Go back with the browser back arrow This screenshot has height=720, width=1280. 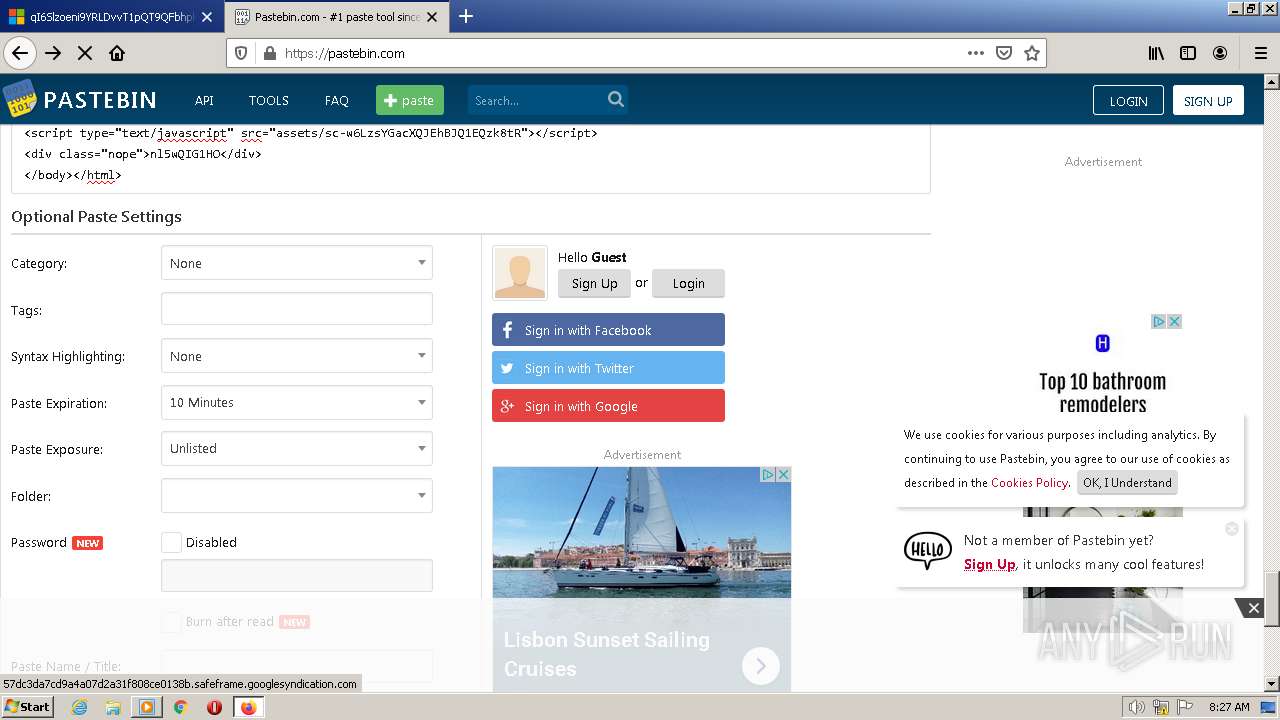point(20,53)
